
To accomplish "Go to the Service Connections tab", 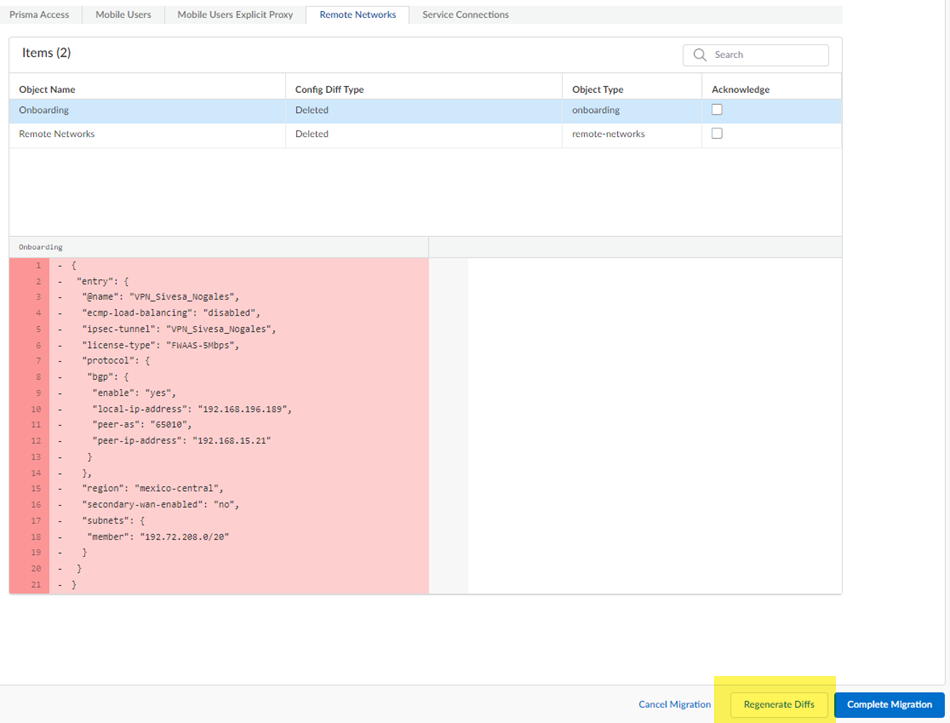I will click(x=465, y=15).
